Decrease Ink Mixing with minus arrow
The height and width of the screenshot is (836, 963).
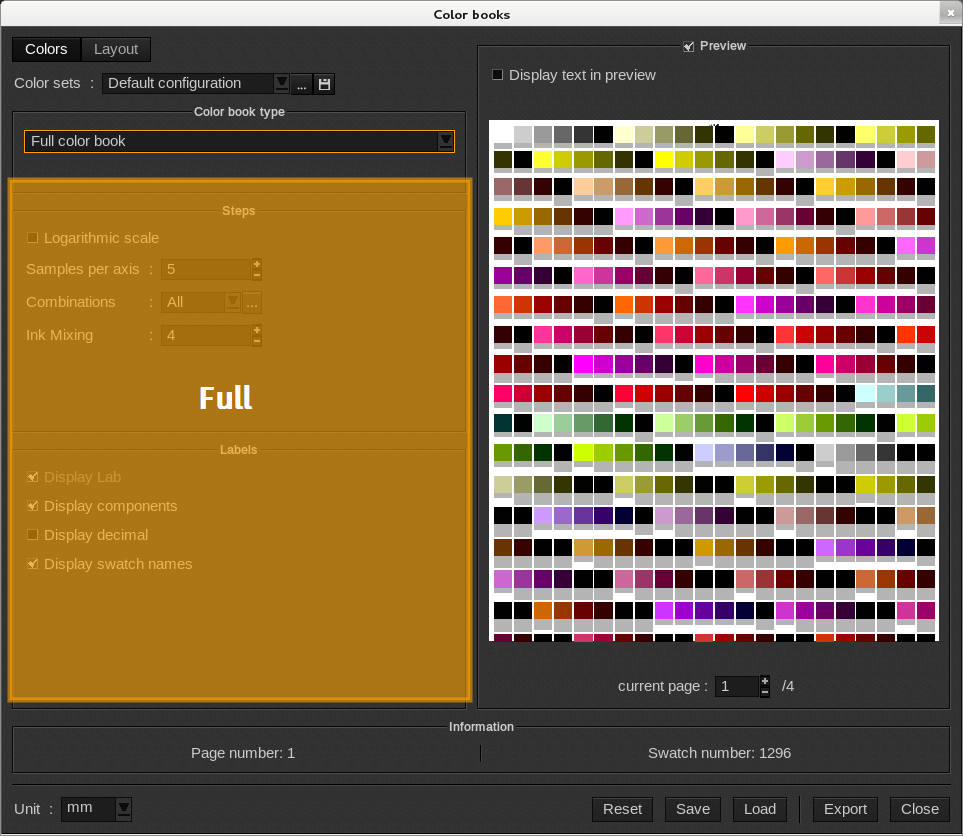pyautogui.click(x=257, y=341)
